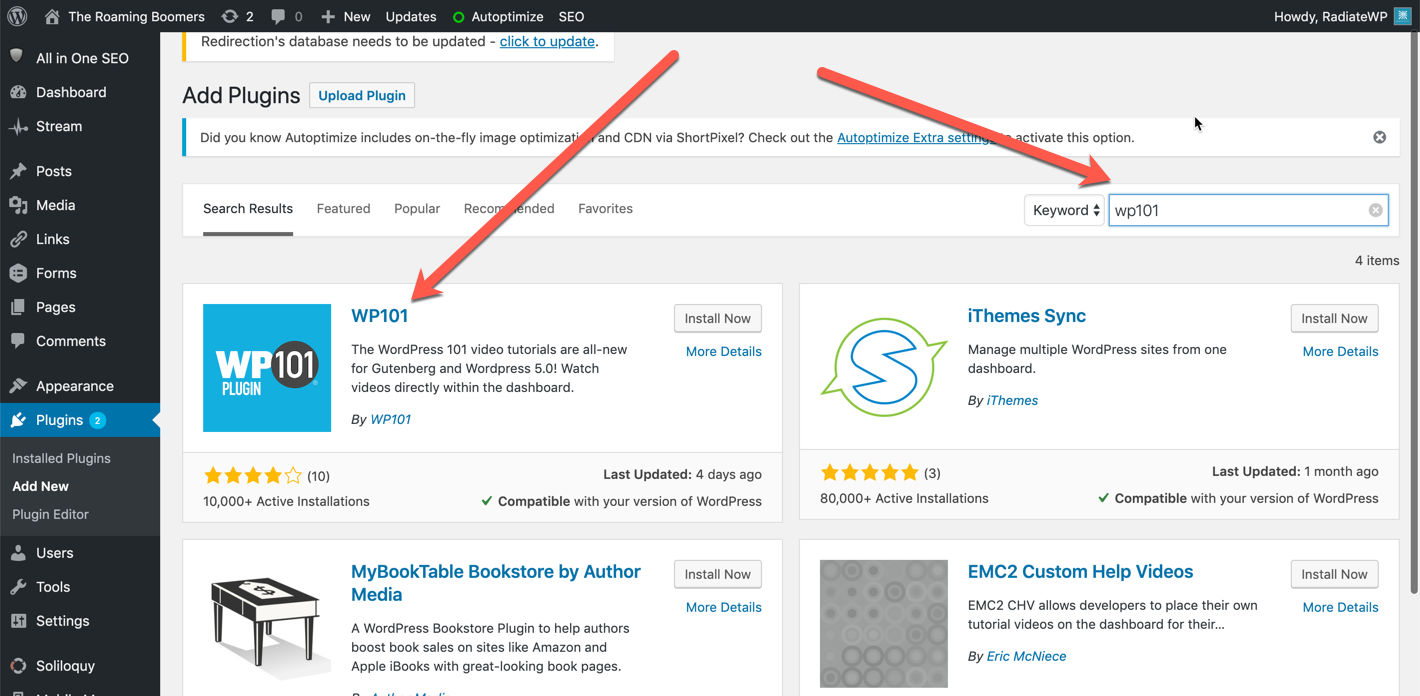The width and height of the screenshot is (1420, 696).
Task: Click the EMC2 gray pattern thumbnail
Action: 884,624
